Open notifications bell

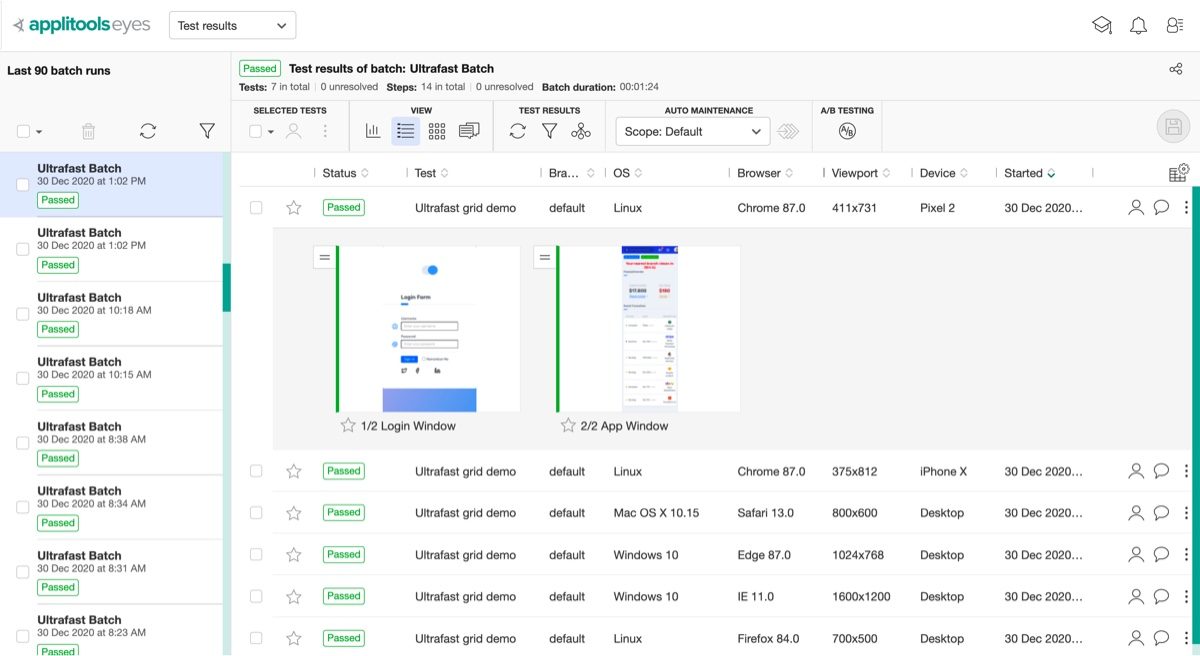[1138, 26]
